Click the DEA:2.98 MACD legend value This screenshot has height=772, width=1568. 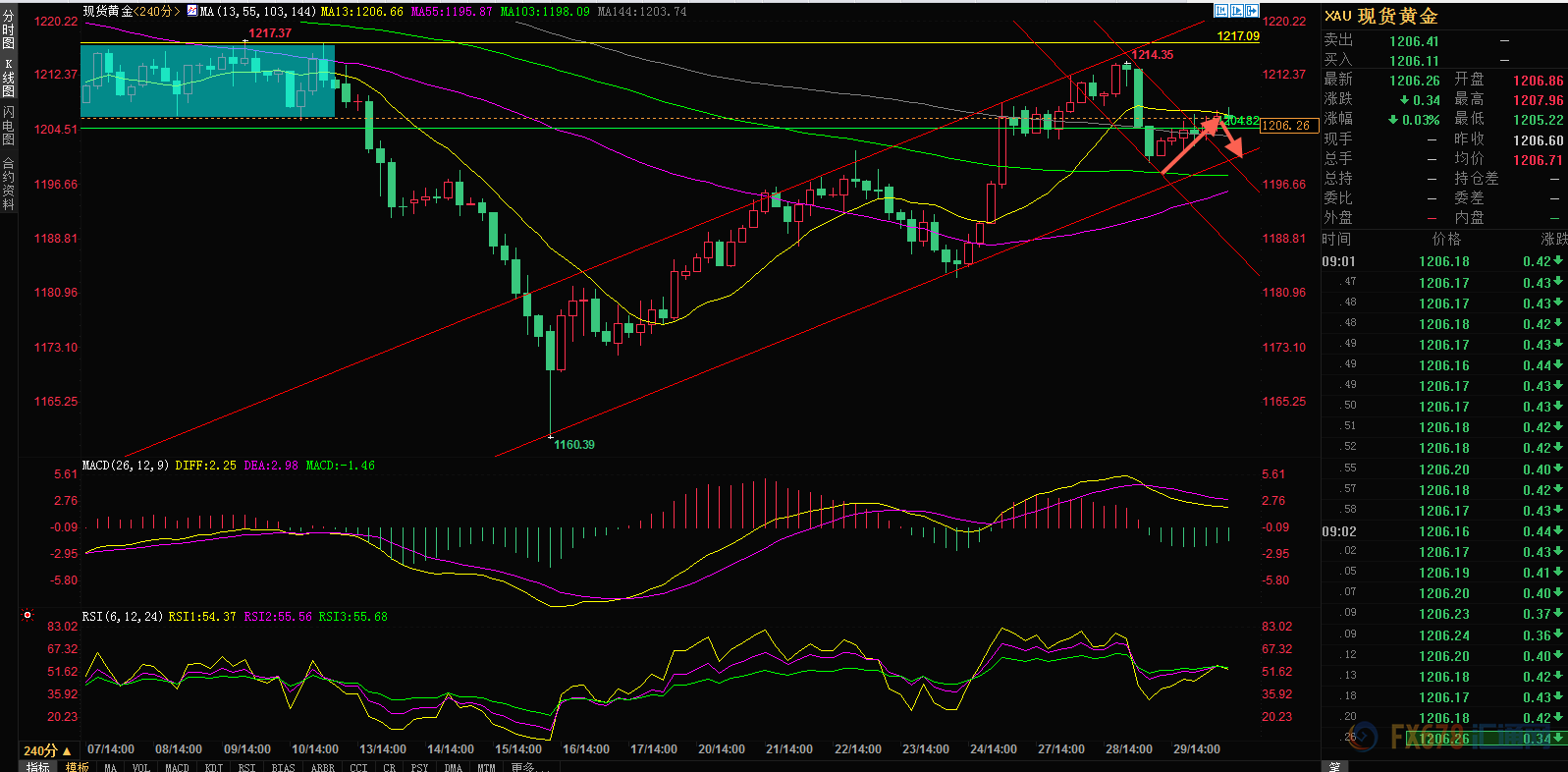pos(271,466)
